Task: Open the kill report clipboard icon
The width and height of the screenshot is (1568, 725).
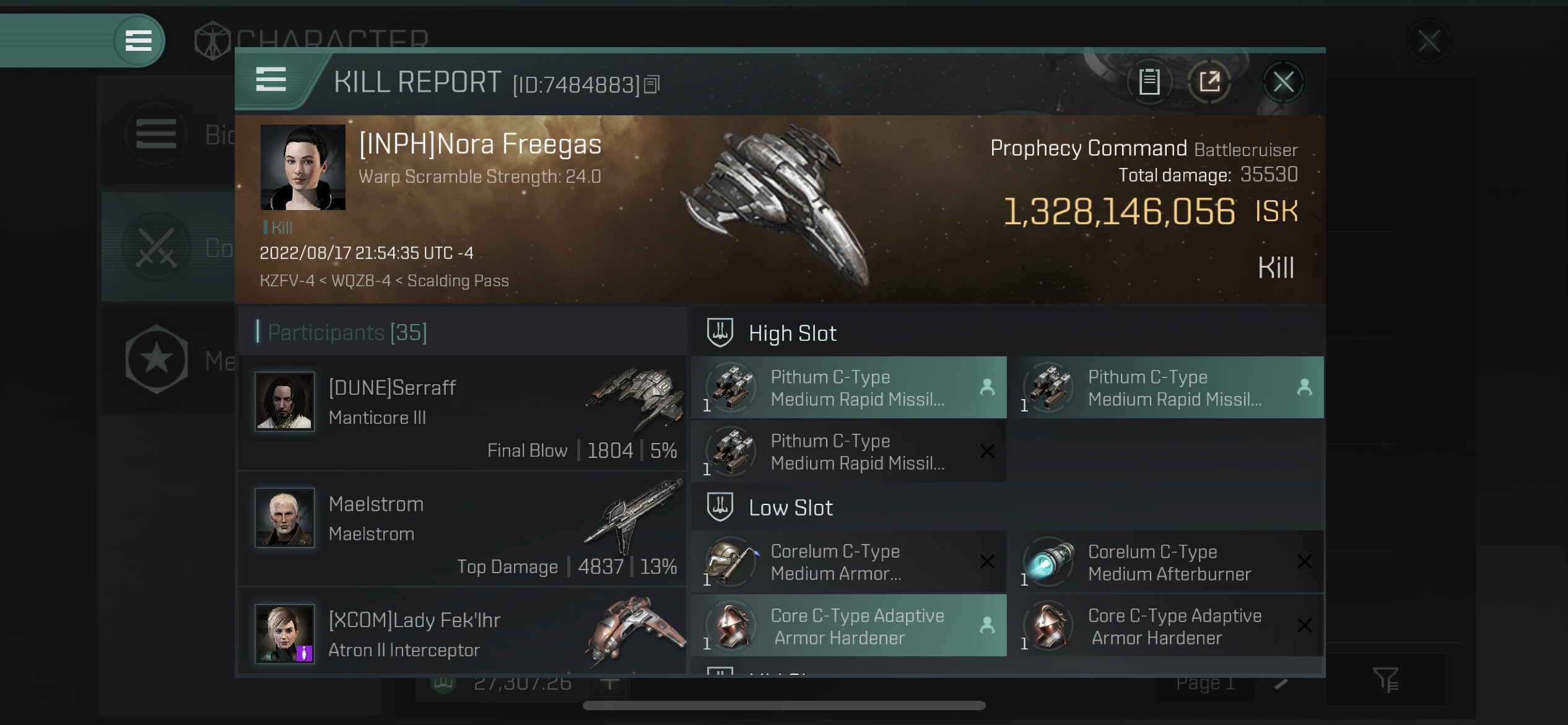Action: click(x=1149, y=82)
